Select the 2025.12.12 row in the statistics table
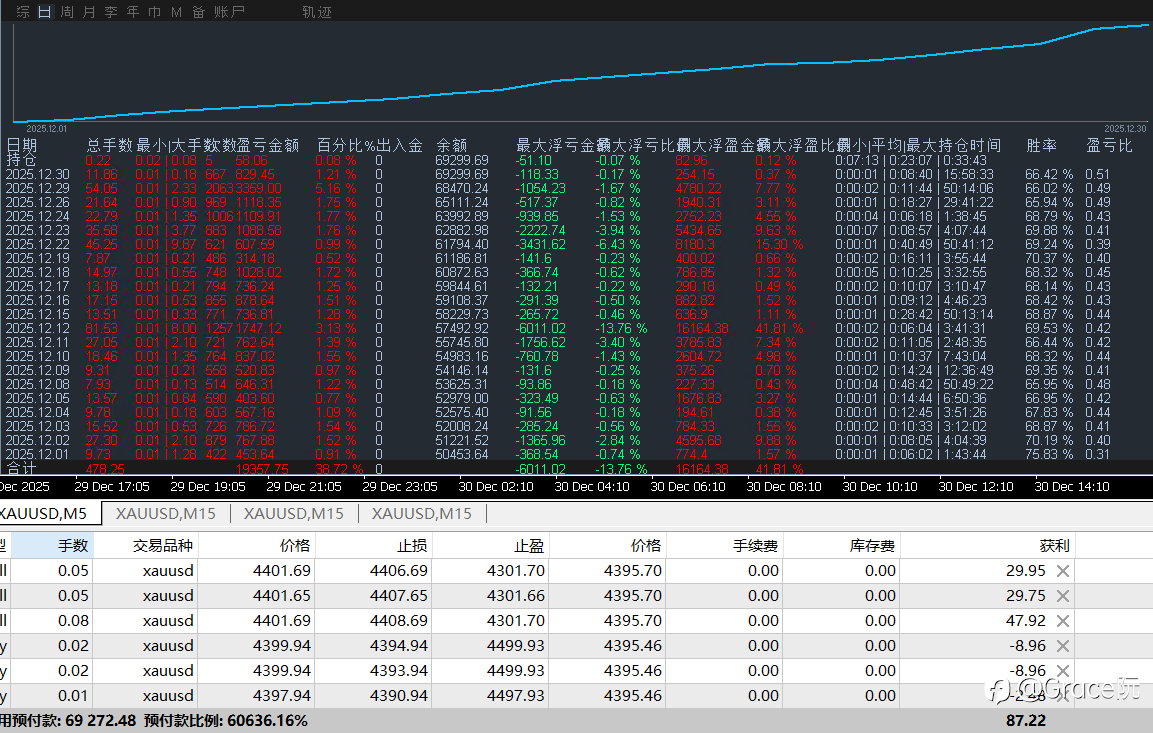Screen dimensions: 1153x733 (x=38, y=328)
